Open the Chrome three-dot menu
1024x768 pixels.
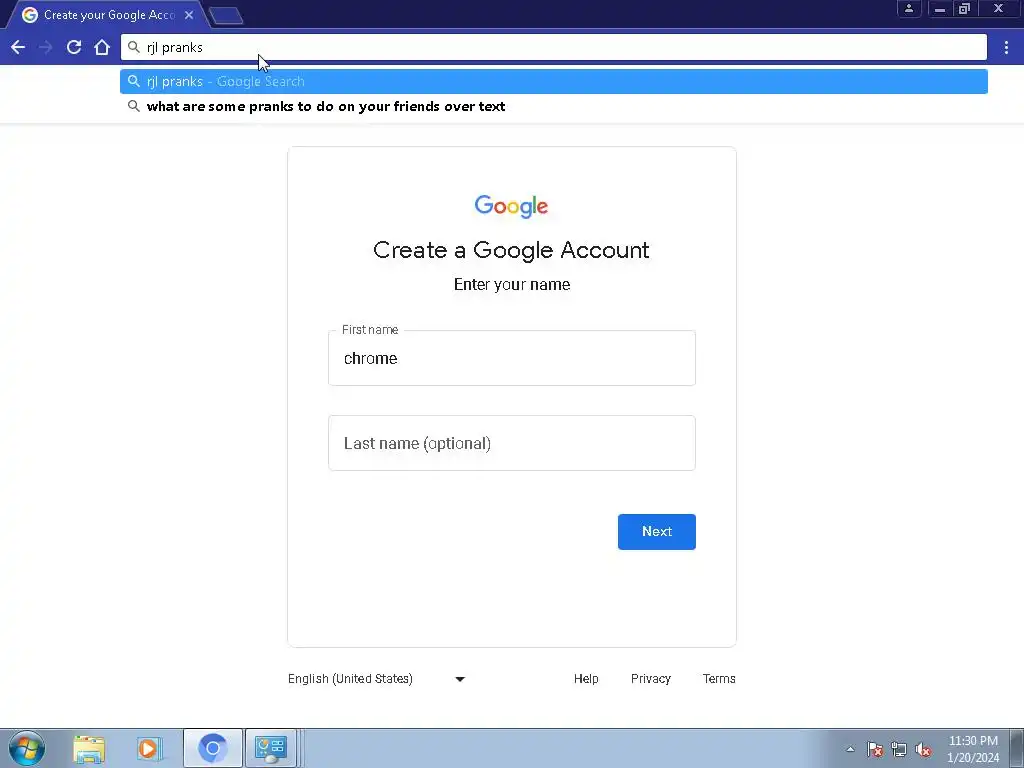tap(1006, 47)
